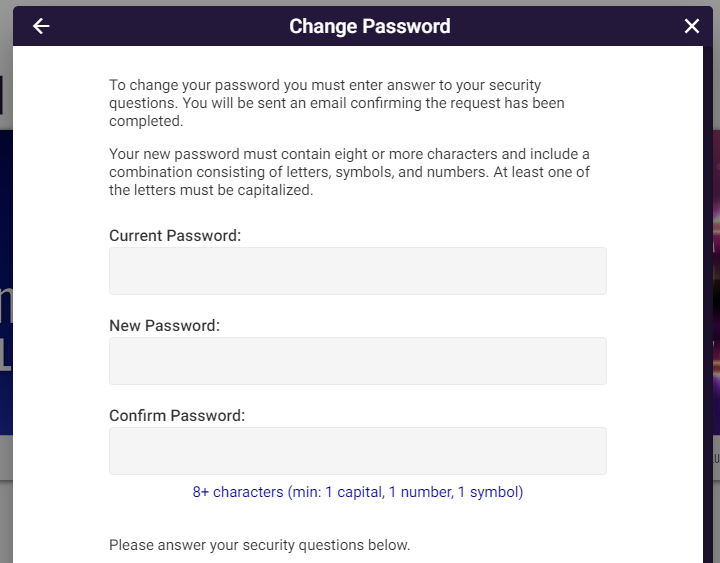Focus the Current Password input field

click(x=358, y=271)
